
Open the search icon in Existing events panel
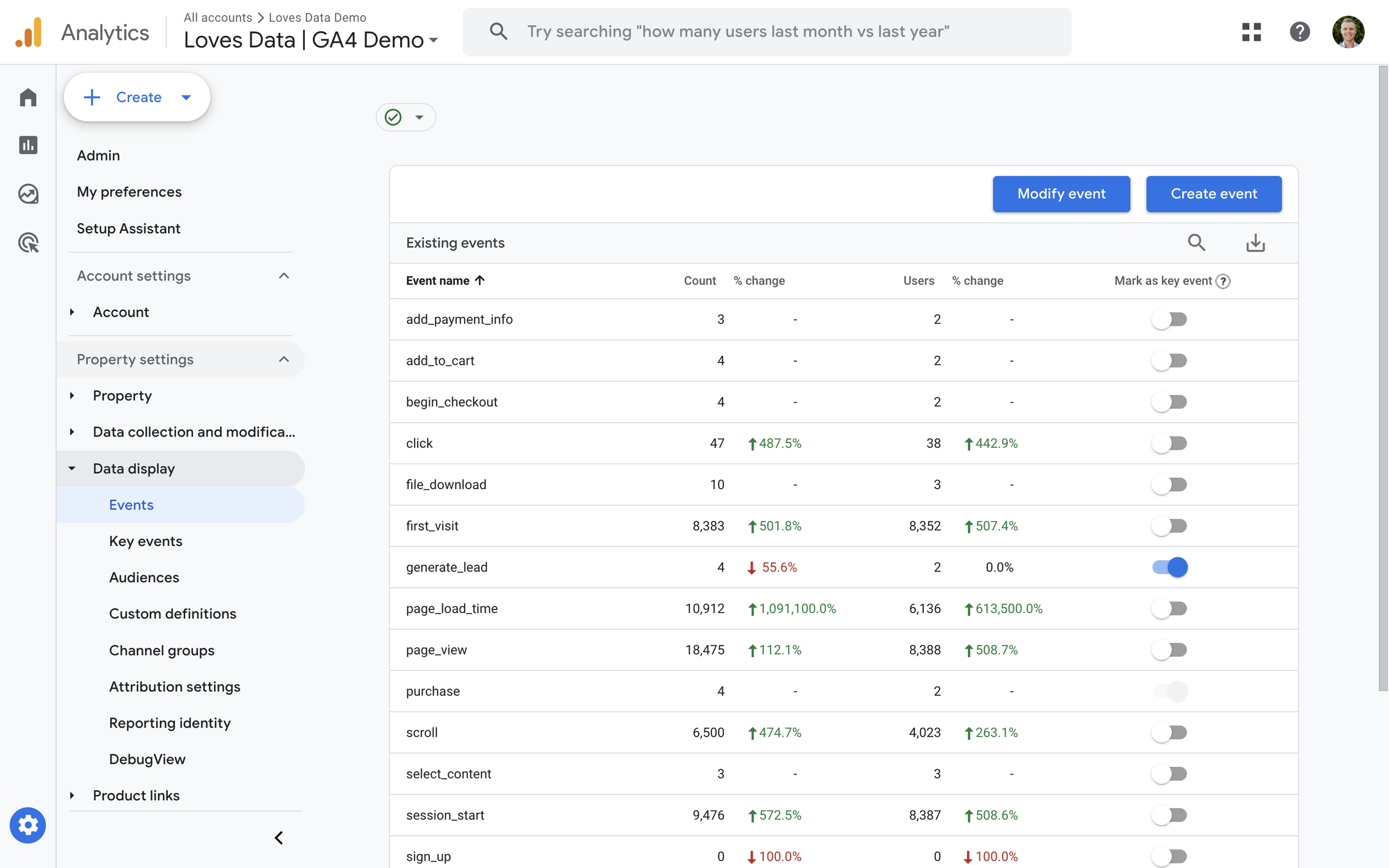tap(1196, 242)
